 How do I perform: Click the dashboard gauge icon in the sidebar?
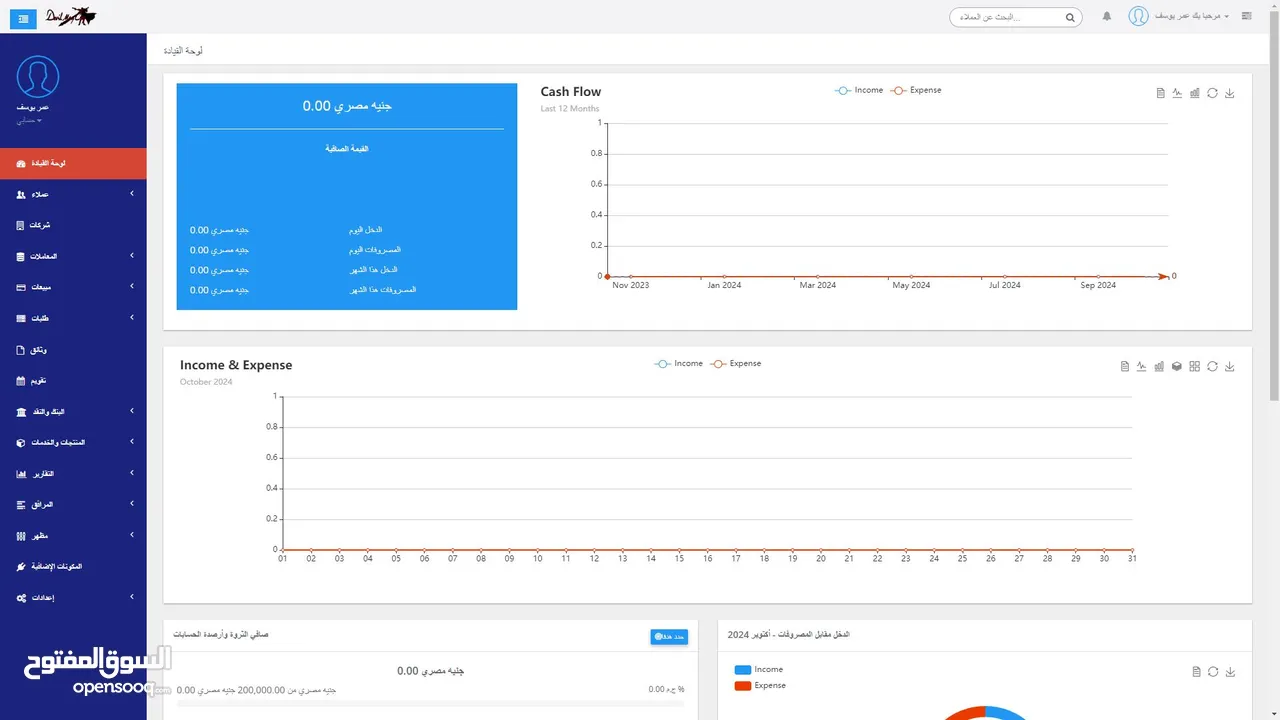(x=21, y=163)
